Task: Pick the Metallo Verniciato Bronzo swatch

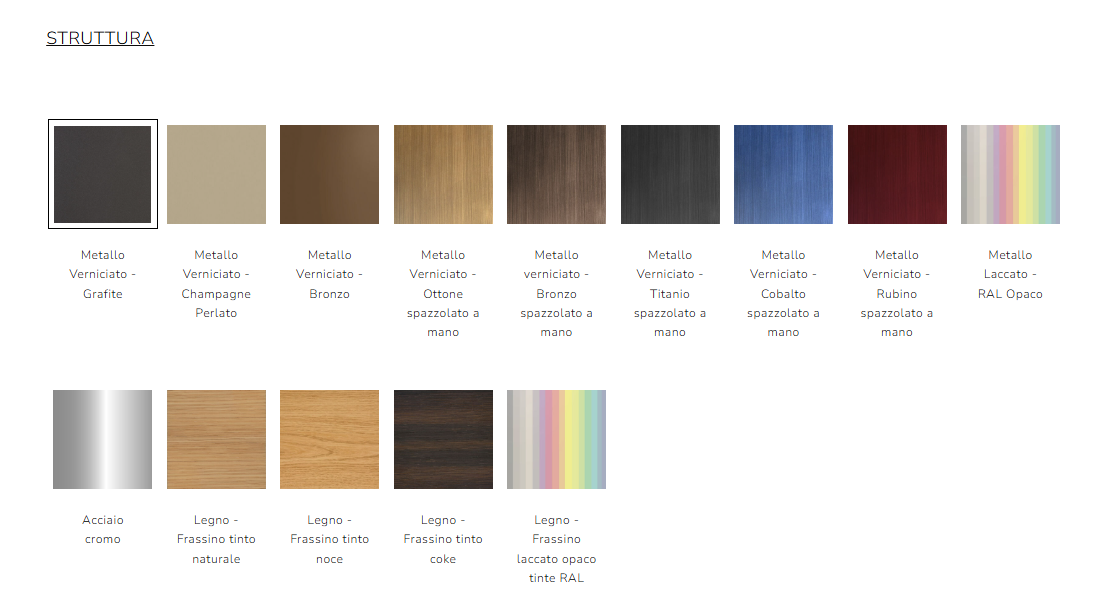Action: coord(329,174)
